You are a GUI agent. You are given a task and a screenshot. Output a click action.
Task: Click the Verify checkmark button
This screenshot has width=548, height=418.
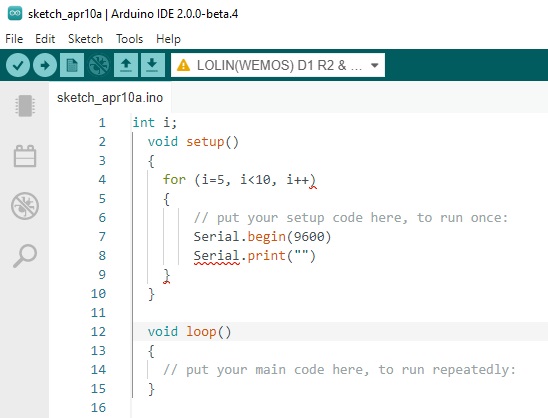[17, 65]
